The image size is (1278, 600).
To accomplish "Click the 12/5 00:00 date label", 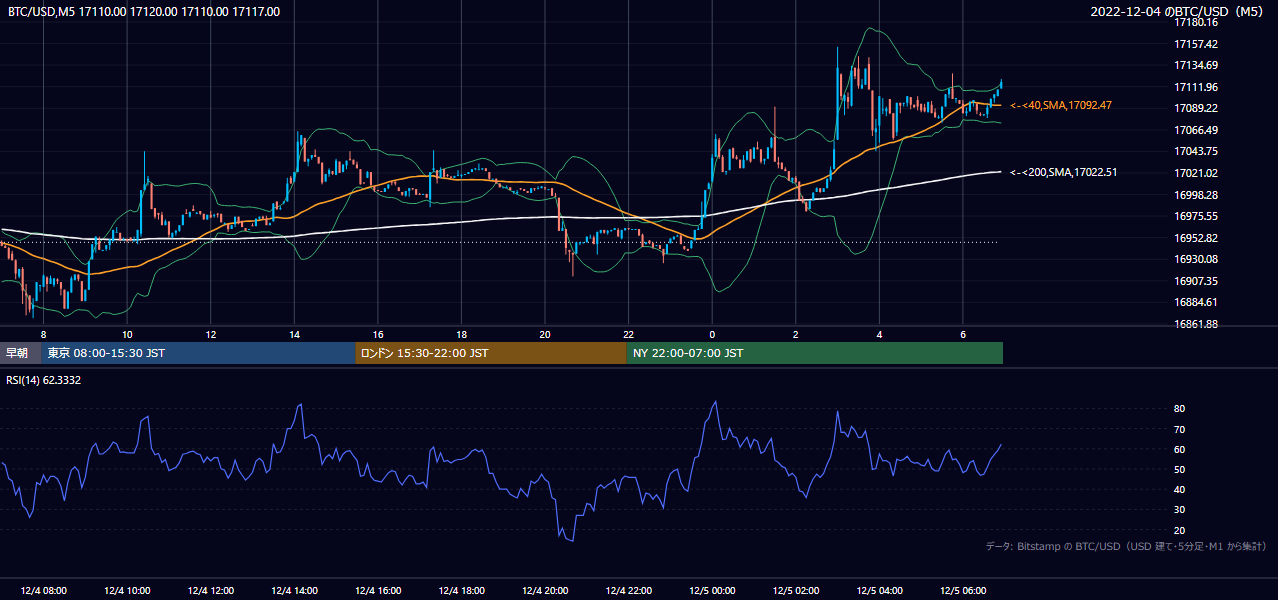I will point(712,591).
